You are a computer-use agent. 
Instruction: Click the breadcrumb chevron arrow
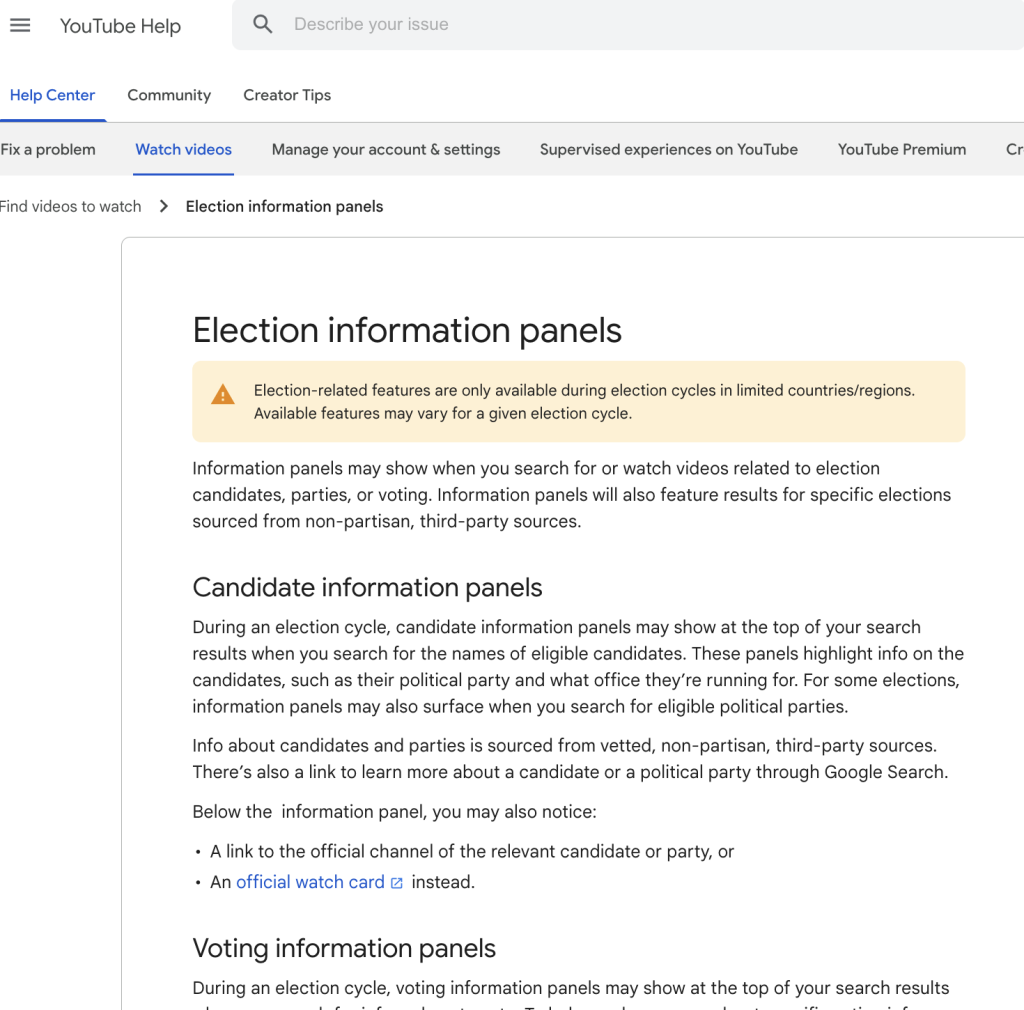click(164, 206)
